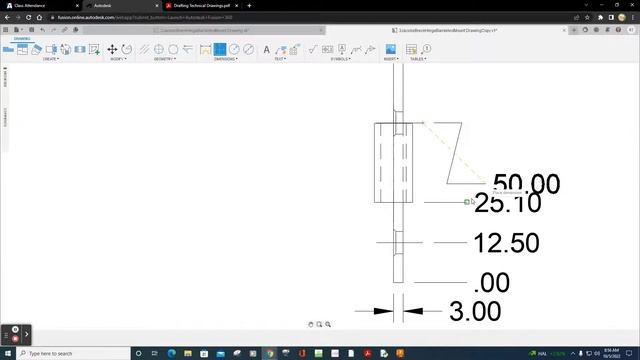640x360 pixels.
Task: Click the Insert Image tool
Action: coord(391,49)
